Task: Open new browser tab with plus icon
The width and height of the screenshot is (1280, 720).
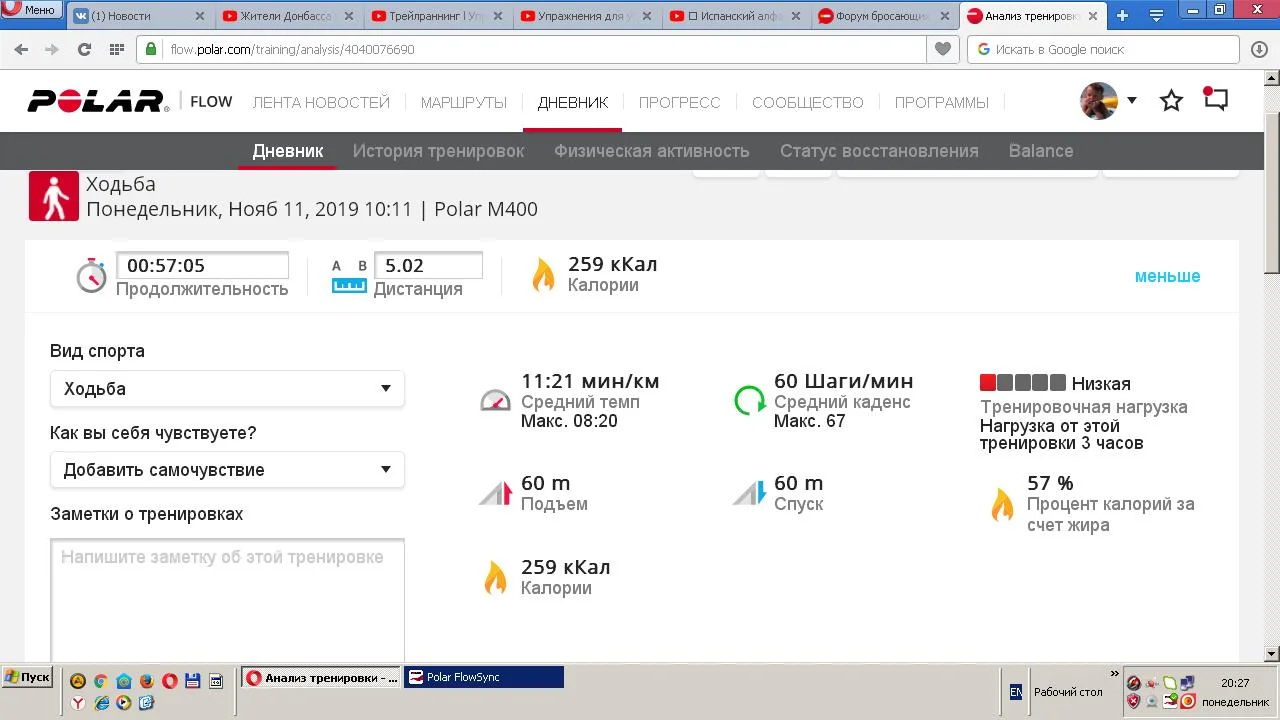Action: click(1122, 15)
